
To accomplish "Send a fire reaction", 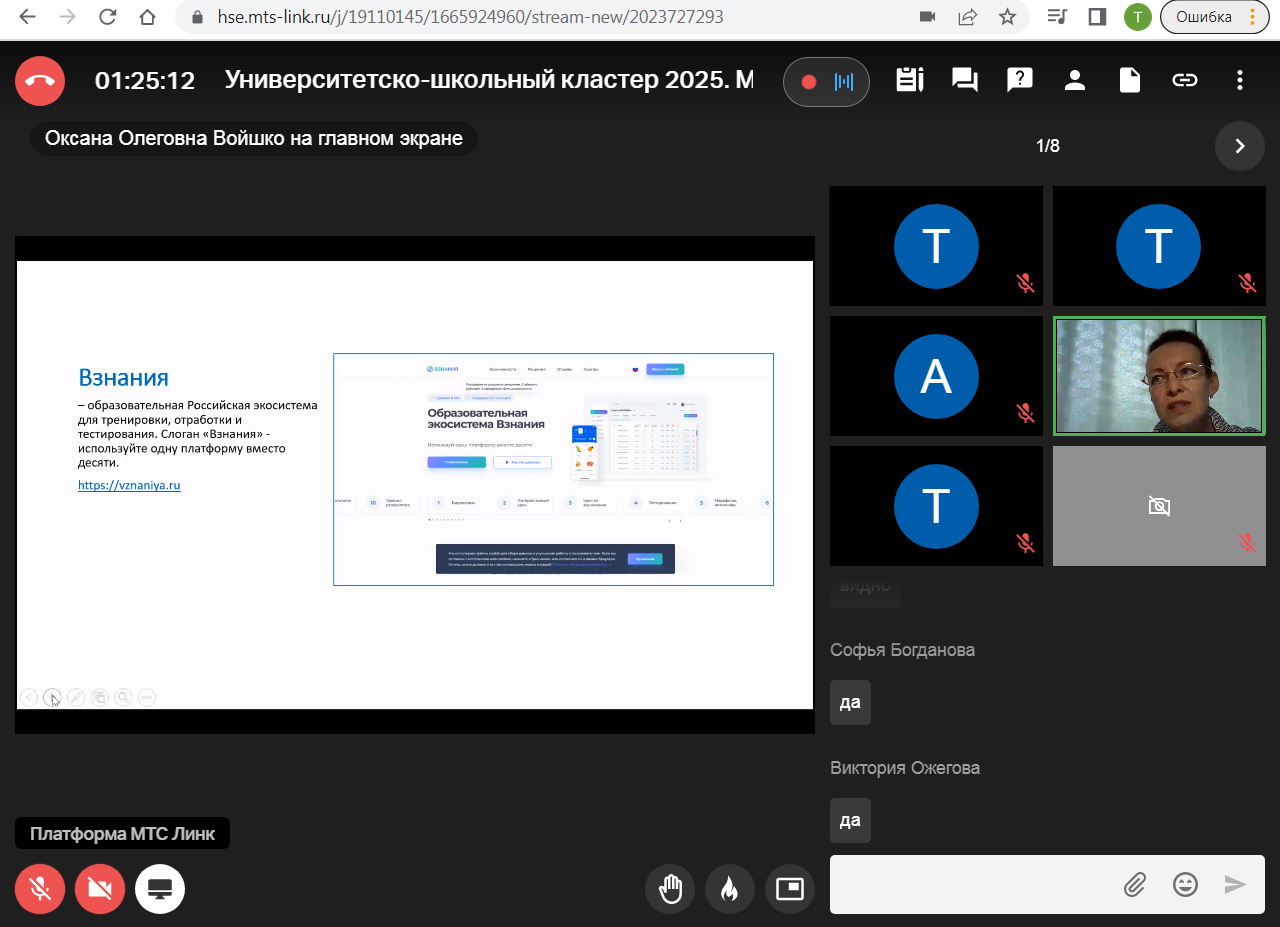I will coord(730,889).
